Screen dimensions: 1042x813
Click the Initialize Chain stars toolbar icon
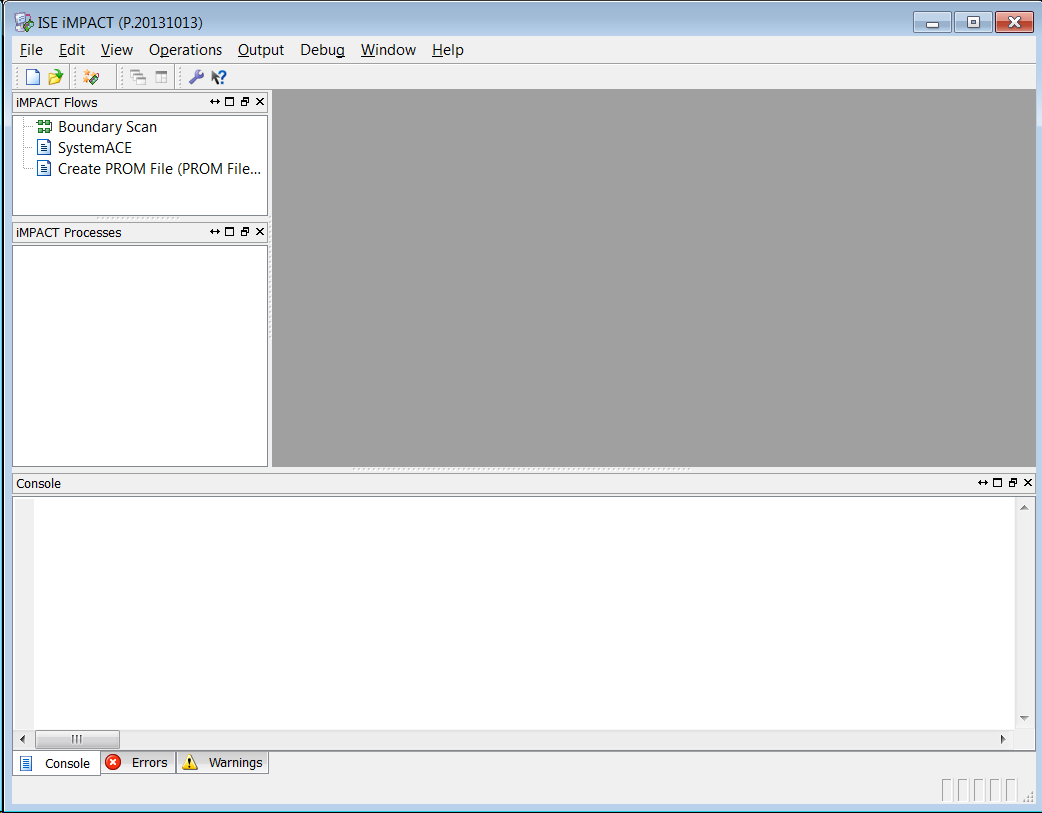[91, 77]
